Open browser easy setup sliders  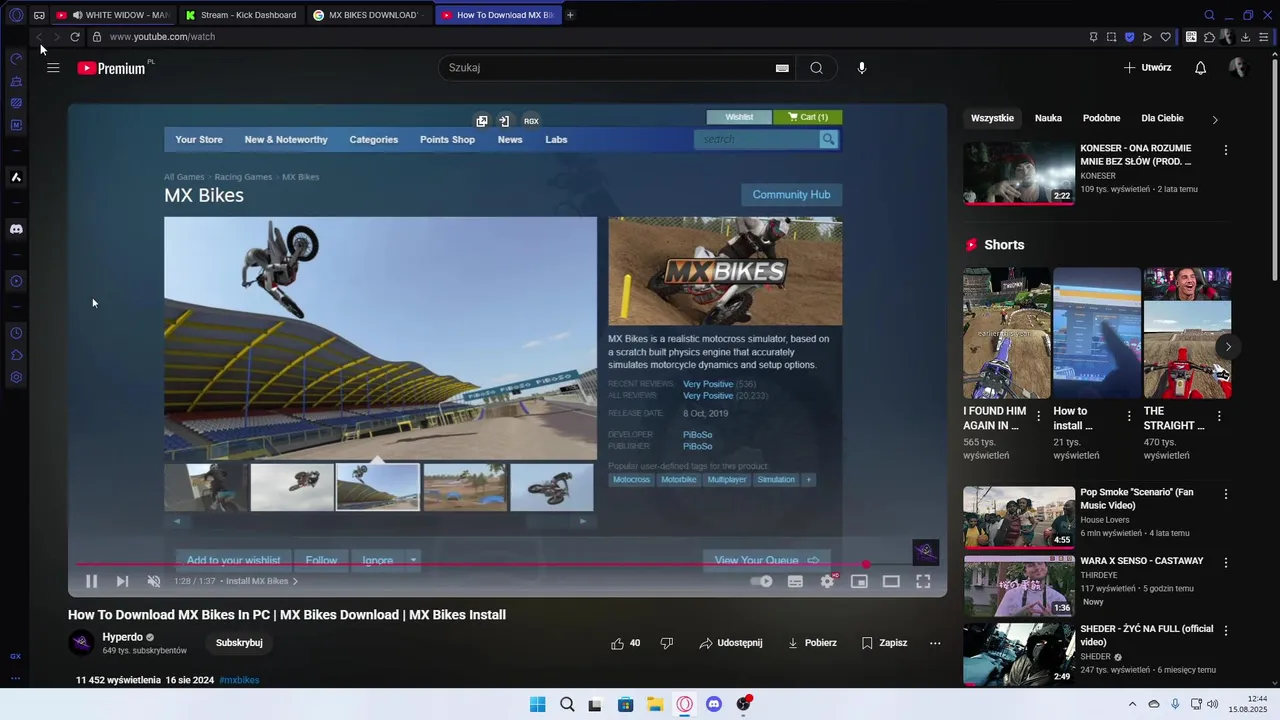1264,37
